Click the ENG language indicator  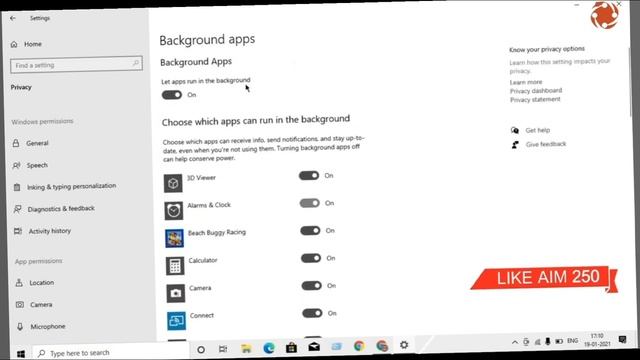tap(573, 341)
